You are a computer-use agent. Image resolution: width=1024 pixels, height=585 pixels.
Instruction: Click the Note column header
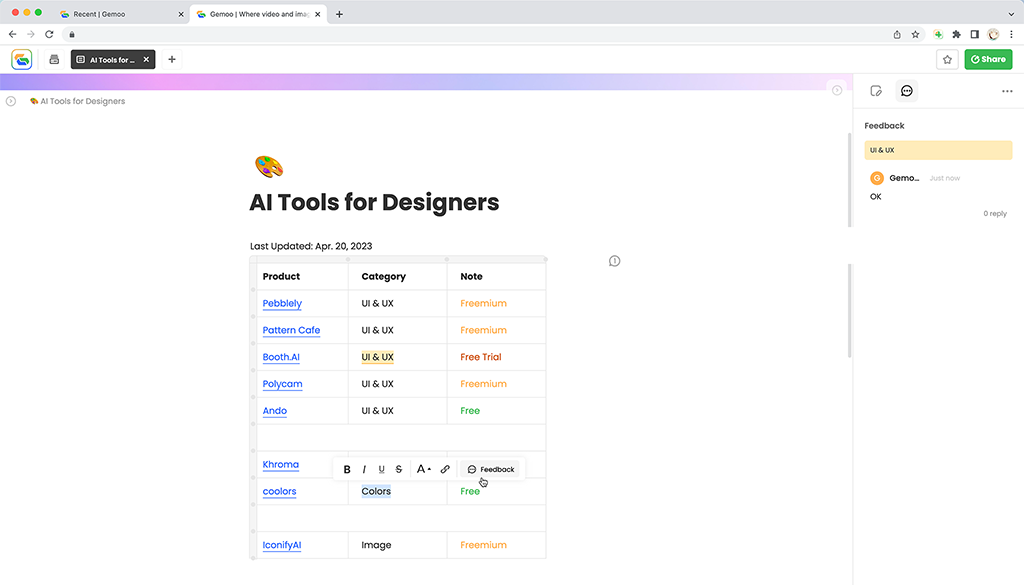point(471,277)
